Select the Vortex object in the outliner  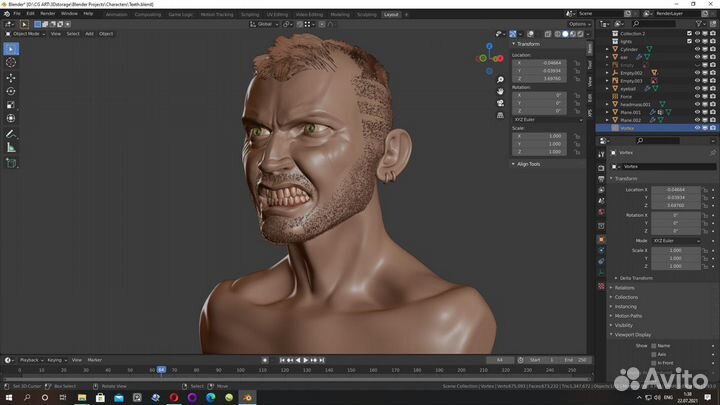627,128
